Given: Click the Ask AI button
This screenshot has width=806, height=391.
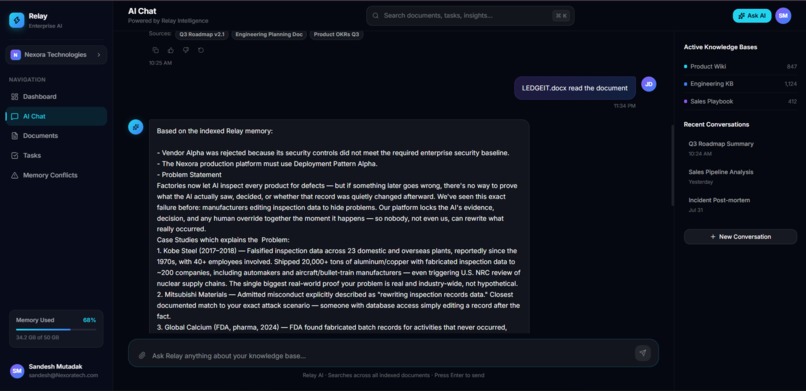Looking at the screenshot, I should pos(752,16).
